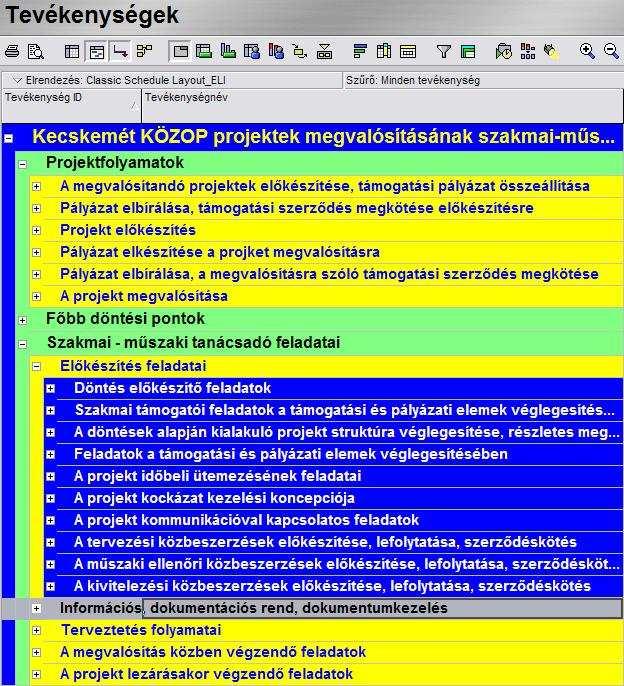Click the Level Resources icon
Screen dimensions: 624x686
tap(528, 52)
